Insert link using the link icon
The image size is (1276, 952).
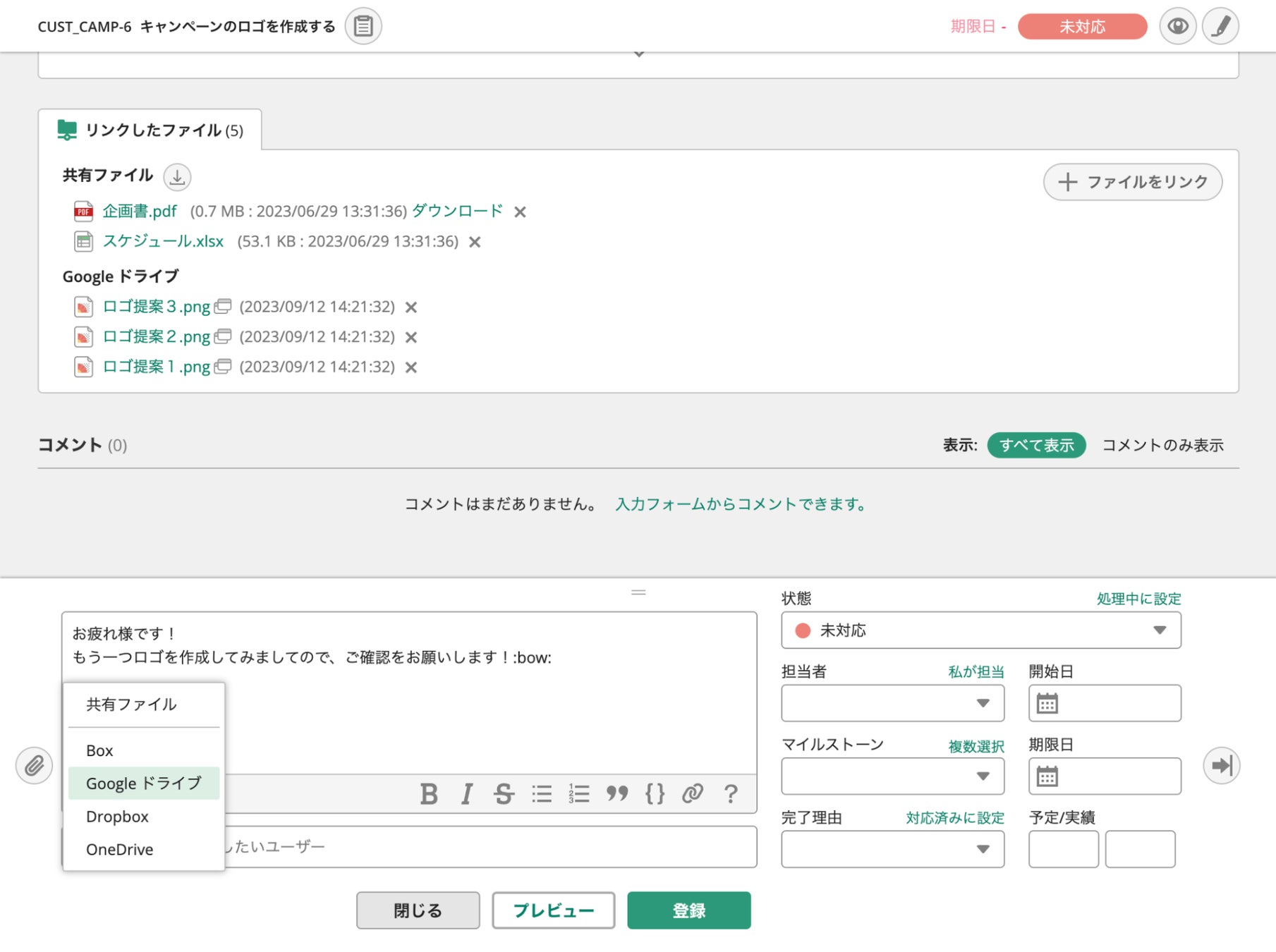point(693,794)
